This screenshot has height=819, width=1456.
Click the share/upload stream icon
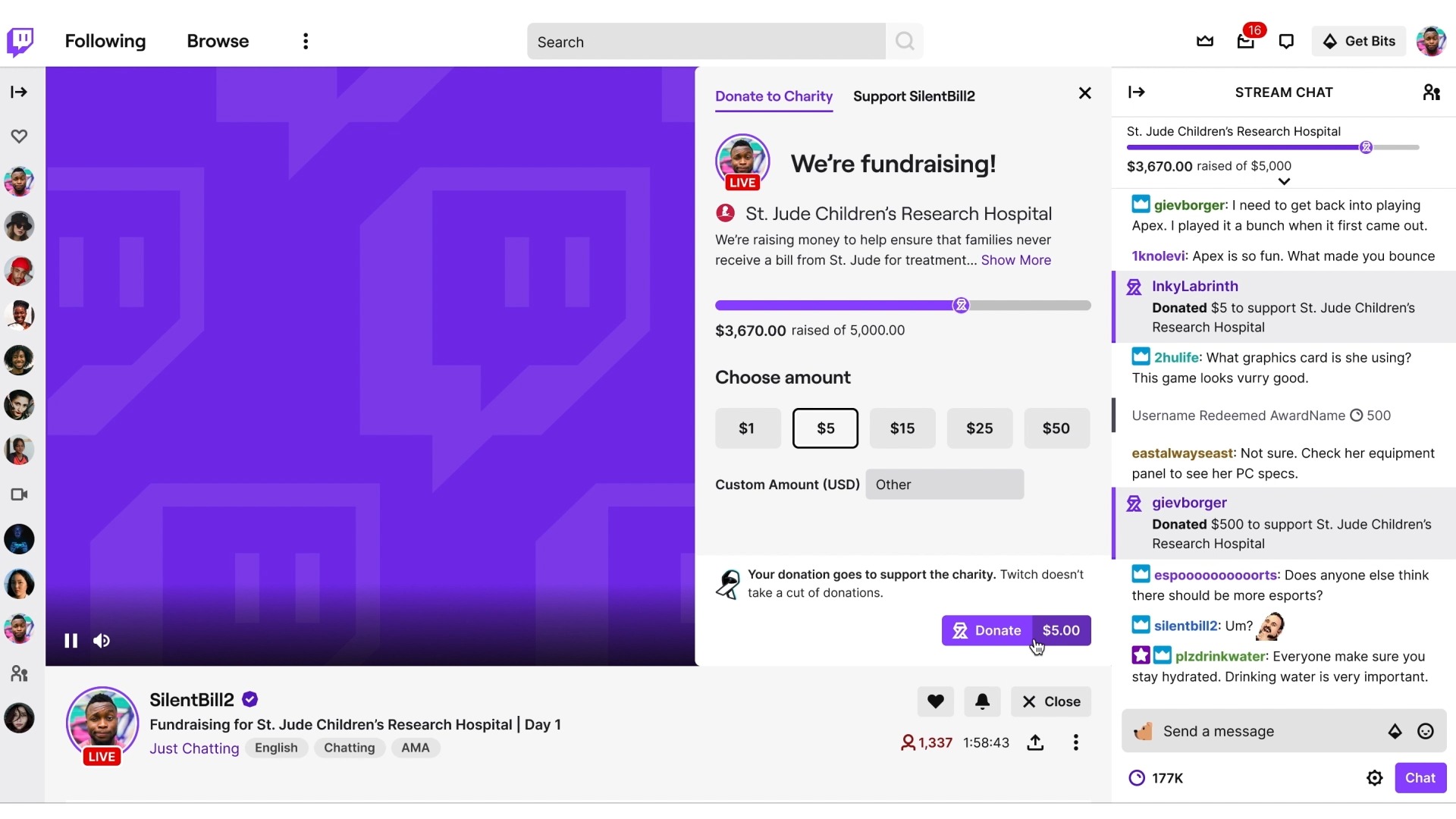tap(1035, 742)
